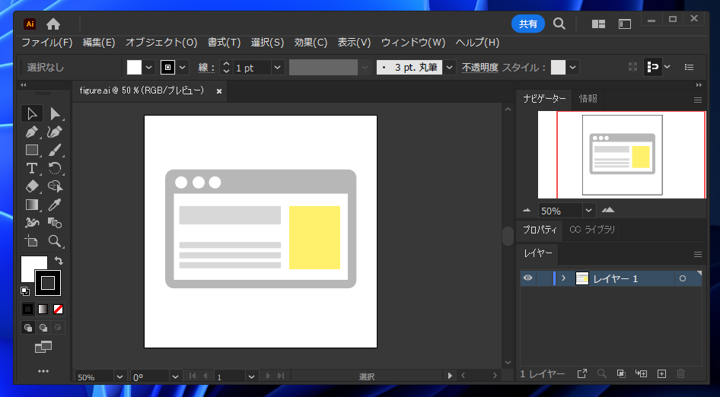This screenshot has height=397, width=720.
Task: Open status bar 50% zoom dropdown
Action: (x=119, y=377)
